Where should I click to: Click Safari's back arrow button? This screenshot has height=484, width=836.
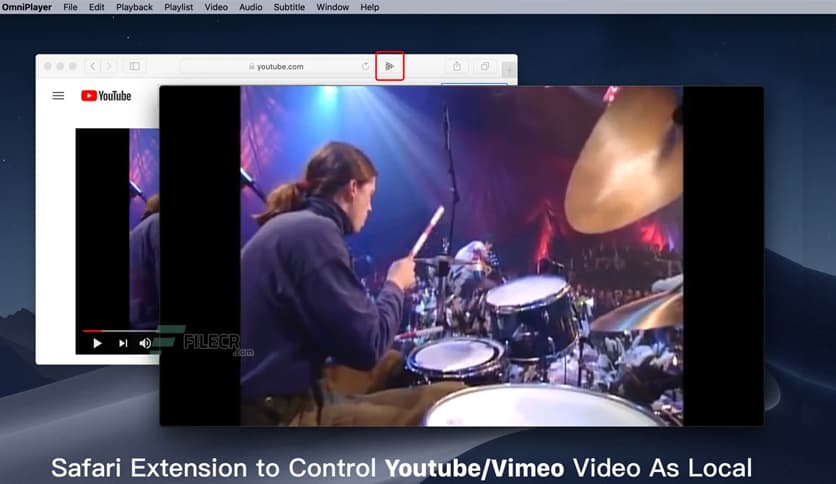pyautogui.click(x=93, y=66)
